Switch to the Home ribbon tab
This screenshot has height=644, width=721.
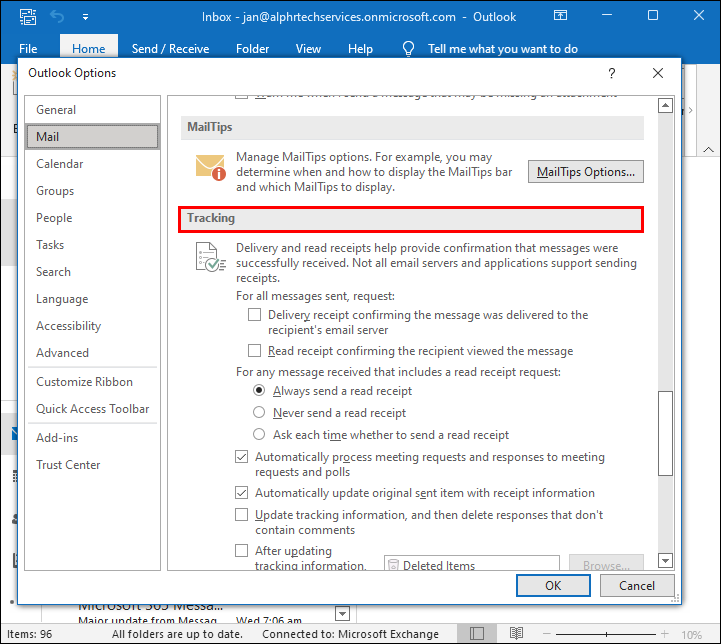pos(89,49)
